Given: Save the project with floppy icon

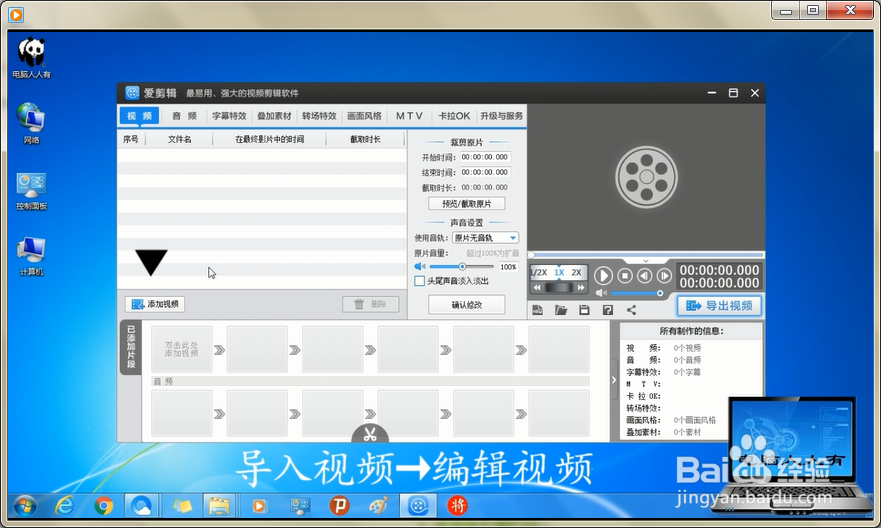Looking at the screenshot, I should (584, 310).
